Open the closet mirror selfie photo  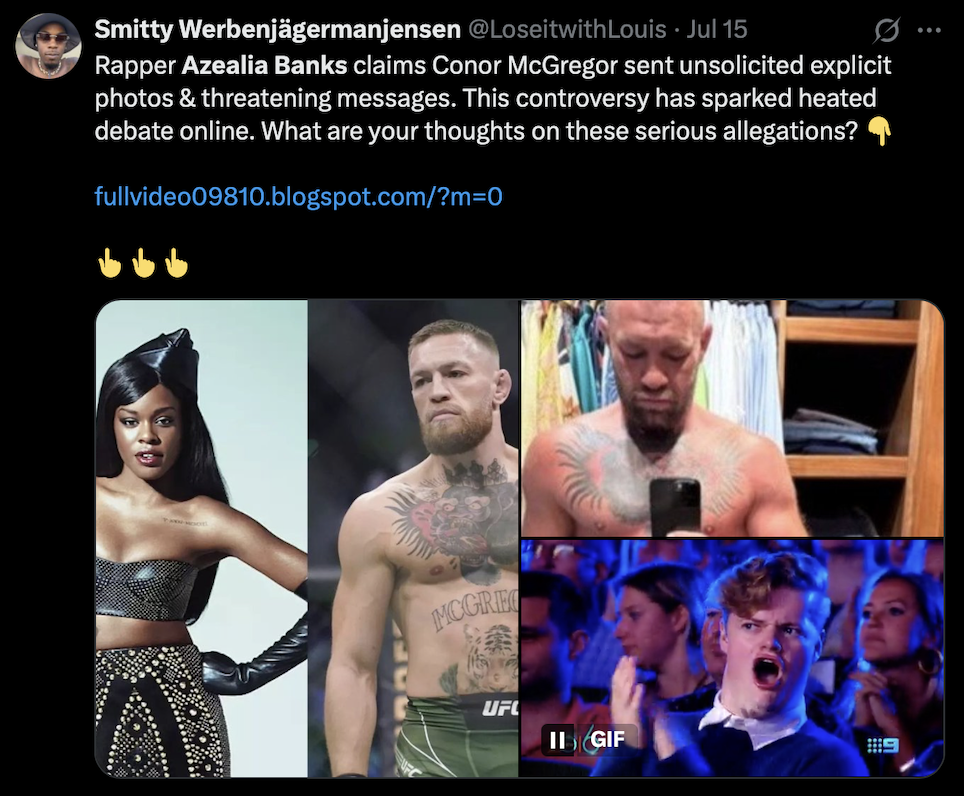[732, 418]
